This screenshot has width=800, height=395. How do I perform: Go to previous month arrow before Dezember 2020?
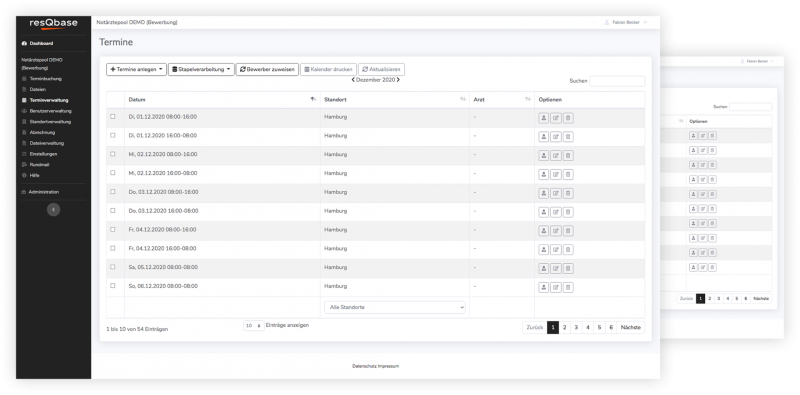coord(353,80)
